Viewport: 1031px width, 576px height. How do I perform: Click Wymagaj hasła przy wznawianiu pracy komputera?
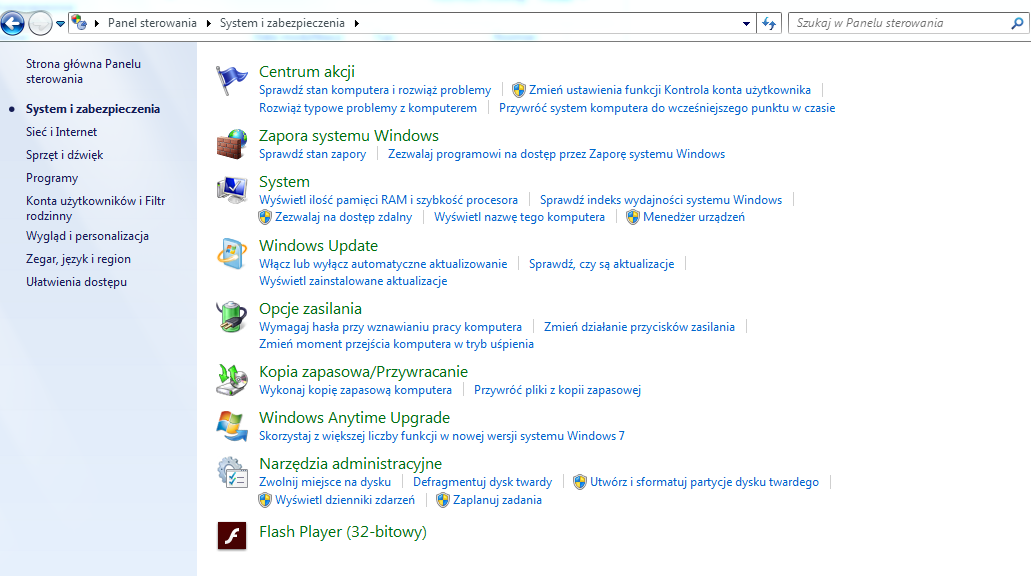point(390,327)
